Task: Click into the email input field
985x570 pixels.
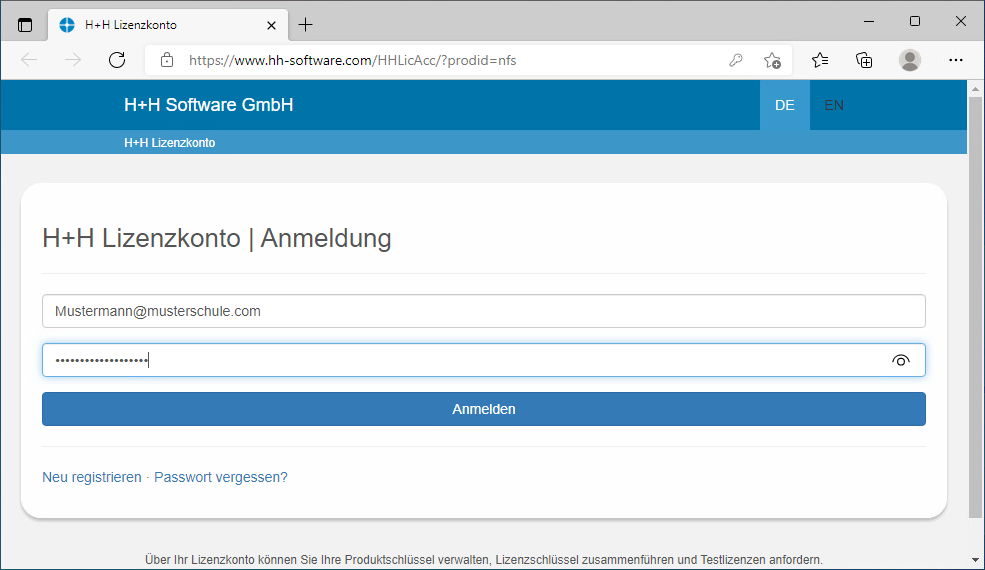Action: (x=484, y=311)
